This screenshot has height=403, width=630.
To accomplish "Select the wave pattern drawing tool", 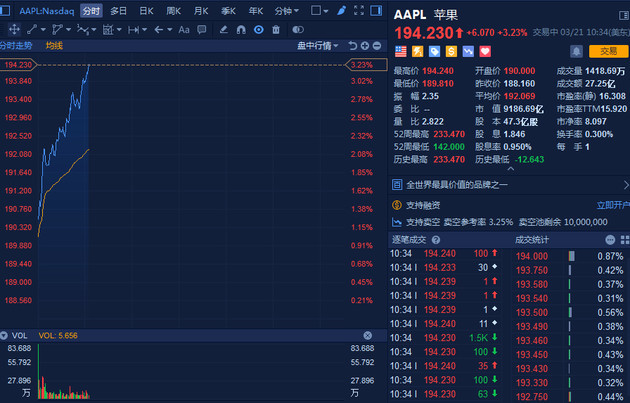I will (83, 29).
